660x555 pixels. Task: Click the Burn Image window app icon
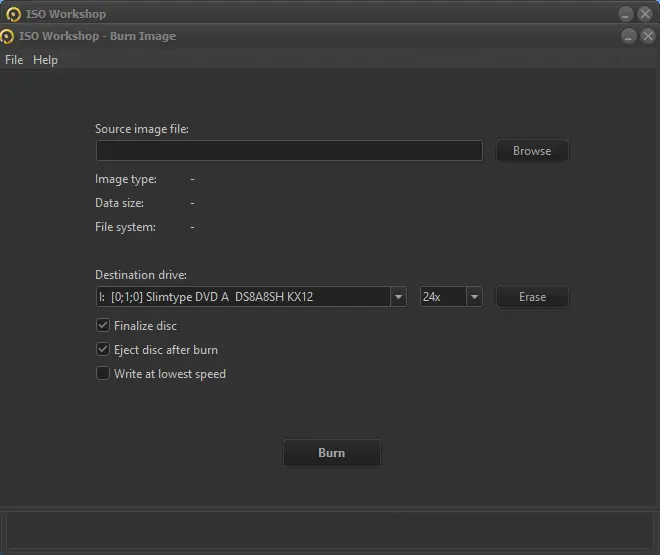7,37
